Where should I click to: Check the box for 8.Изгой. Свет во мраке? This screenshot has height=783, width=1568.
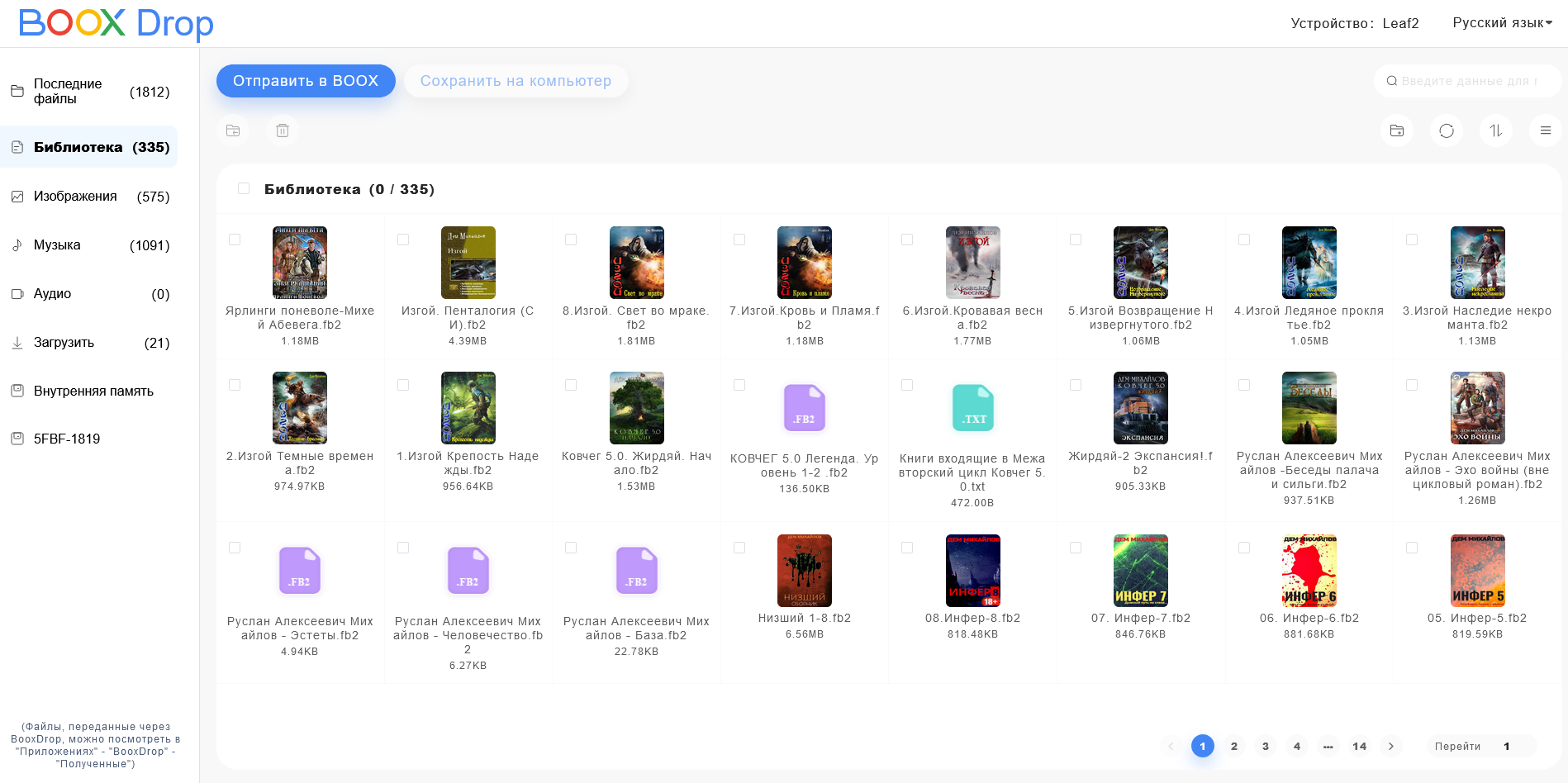pyautogui.click(x=571, y=240)
